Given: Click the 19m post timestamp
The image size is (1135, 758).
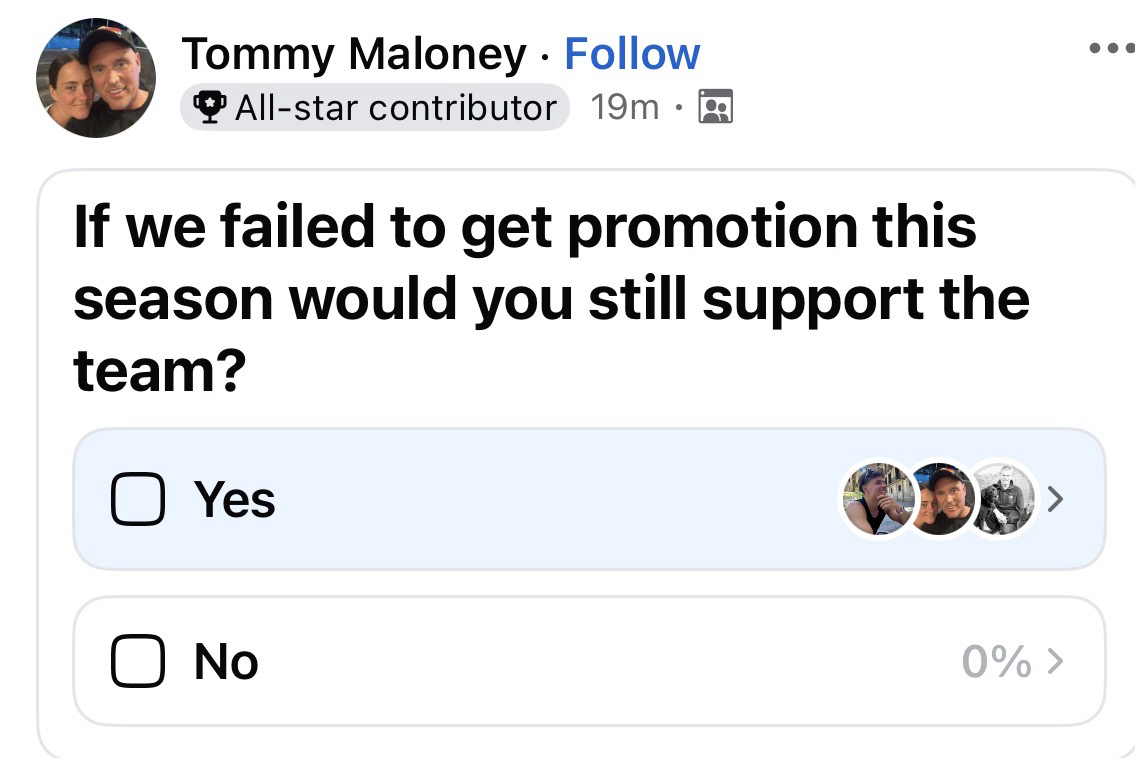Looking at the screenshot, I should point(625,107).
